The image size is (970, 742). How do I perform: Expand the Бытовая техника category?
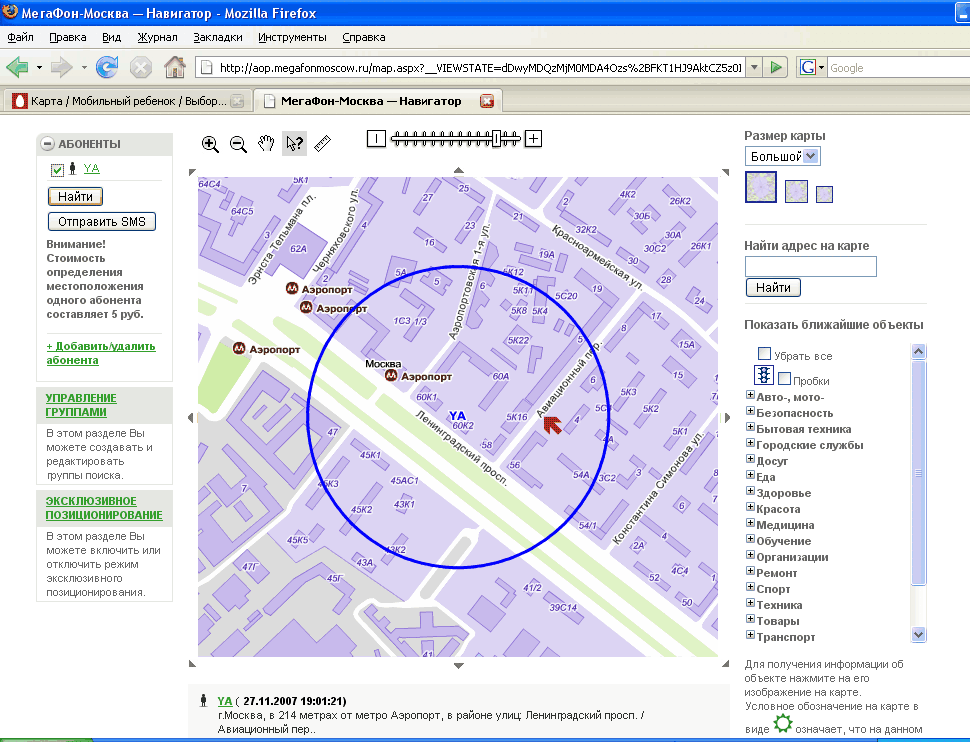750,427
